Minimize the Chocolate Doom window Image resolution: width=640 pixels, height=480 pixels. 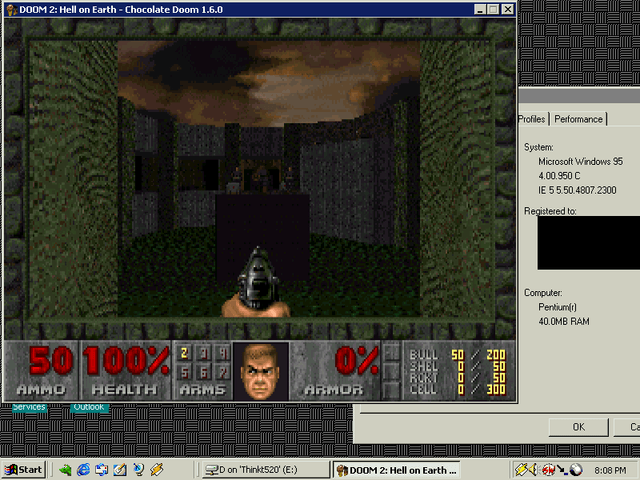(480, 9)
